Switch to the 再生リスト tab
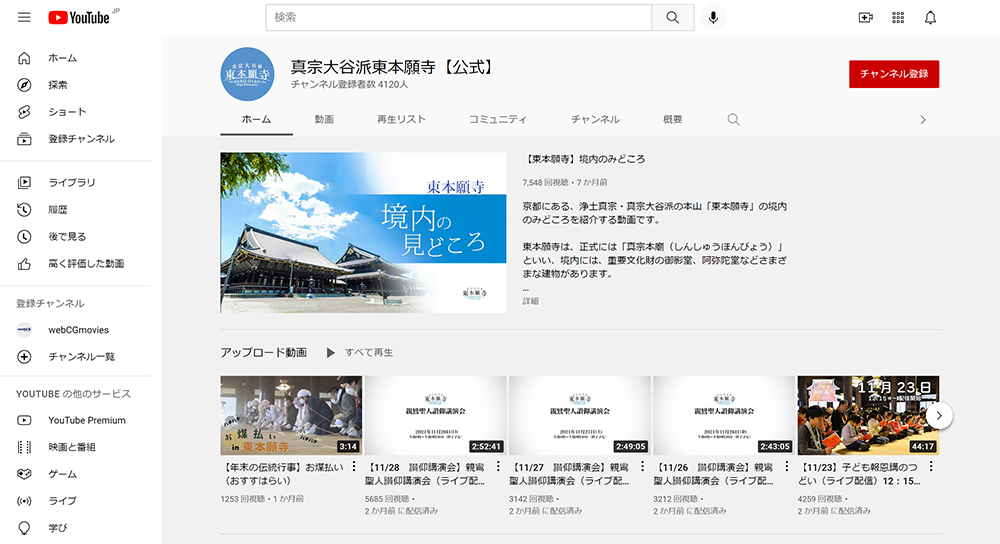The width and height of the screenshot is (1000, 544). [401, 119]
